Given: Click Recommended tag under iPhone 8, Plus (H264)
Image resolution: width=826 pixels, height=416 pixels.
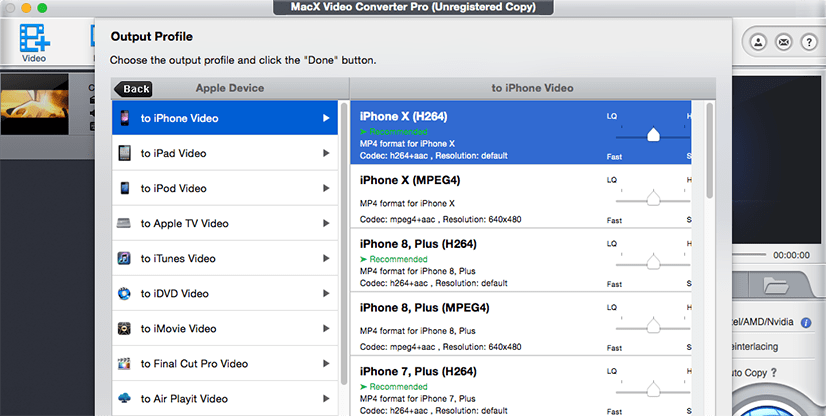Looking at the screenshot, I should [394, 259].
